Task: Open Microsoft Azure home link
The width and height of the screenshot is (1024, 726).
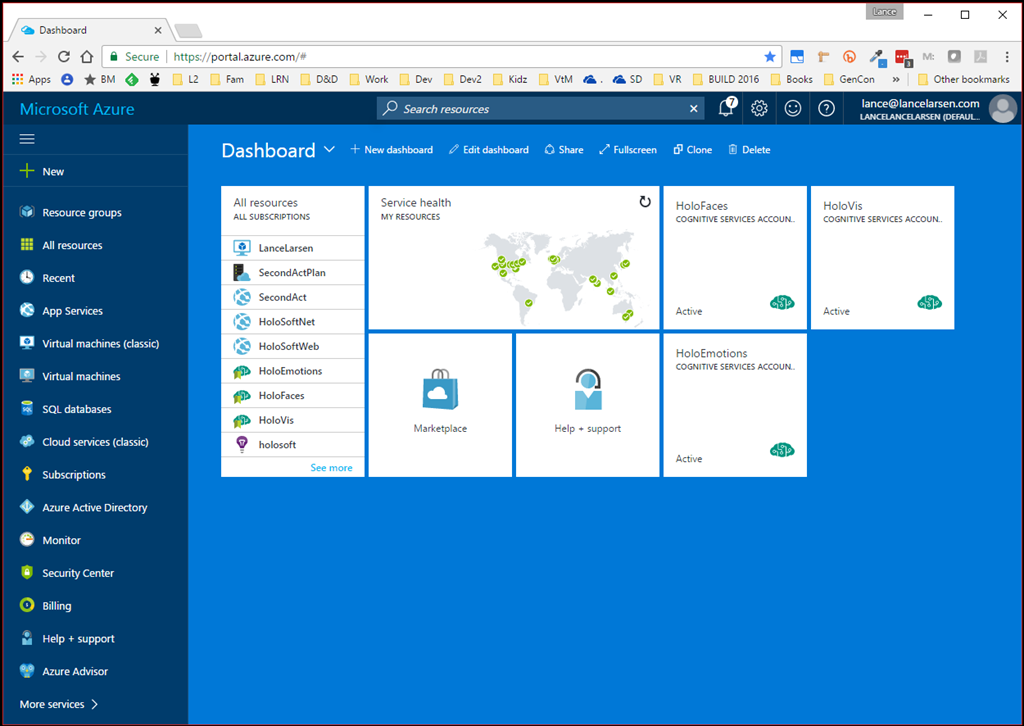Action: tap(77, 109)
